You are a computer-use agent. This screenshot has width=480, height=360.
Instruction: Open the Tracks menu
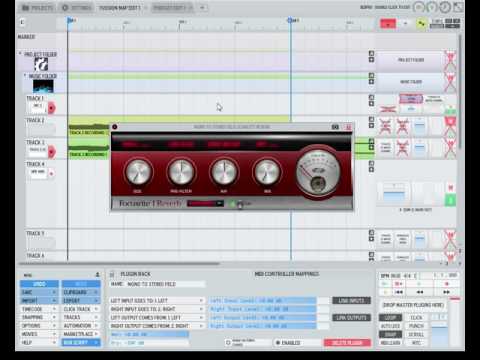tap(81, 317)
